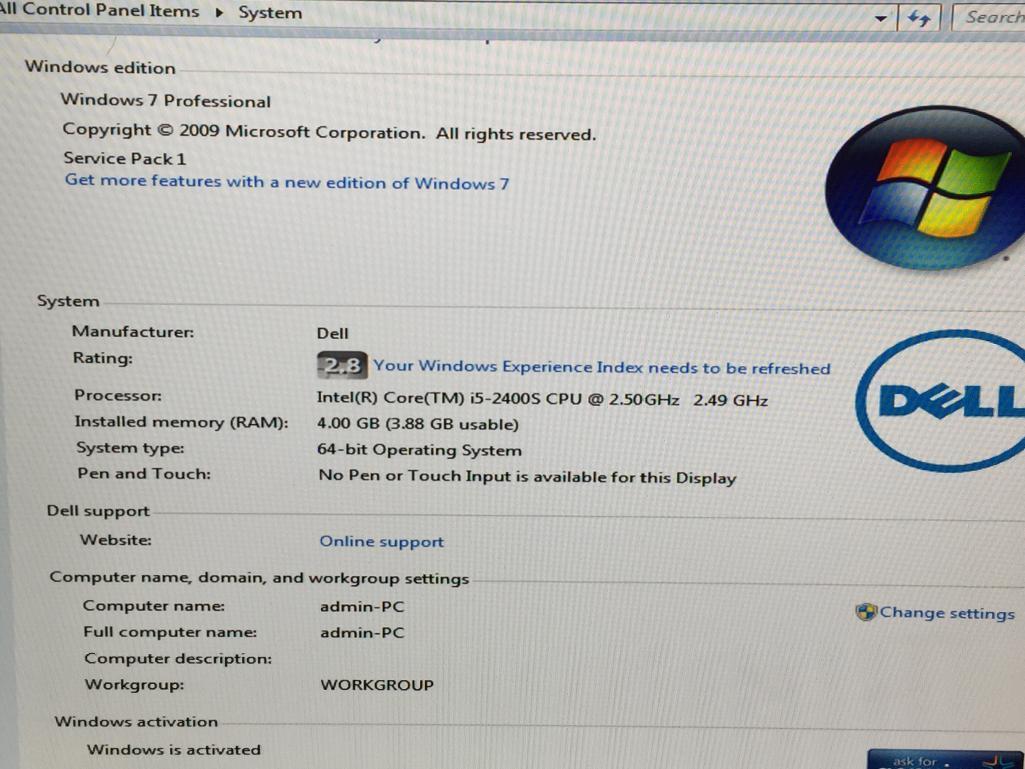Image resolution: width=1025 pixels, height=769 pixels.
Task: Open Windows Experience Index needs refresh link
Action: pyautogui.click(x=601, y=367)
